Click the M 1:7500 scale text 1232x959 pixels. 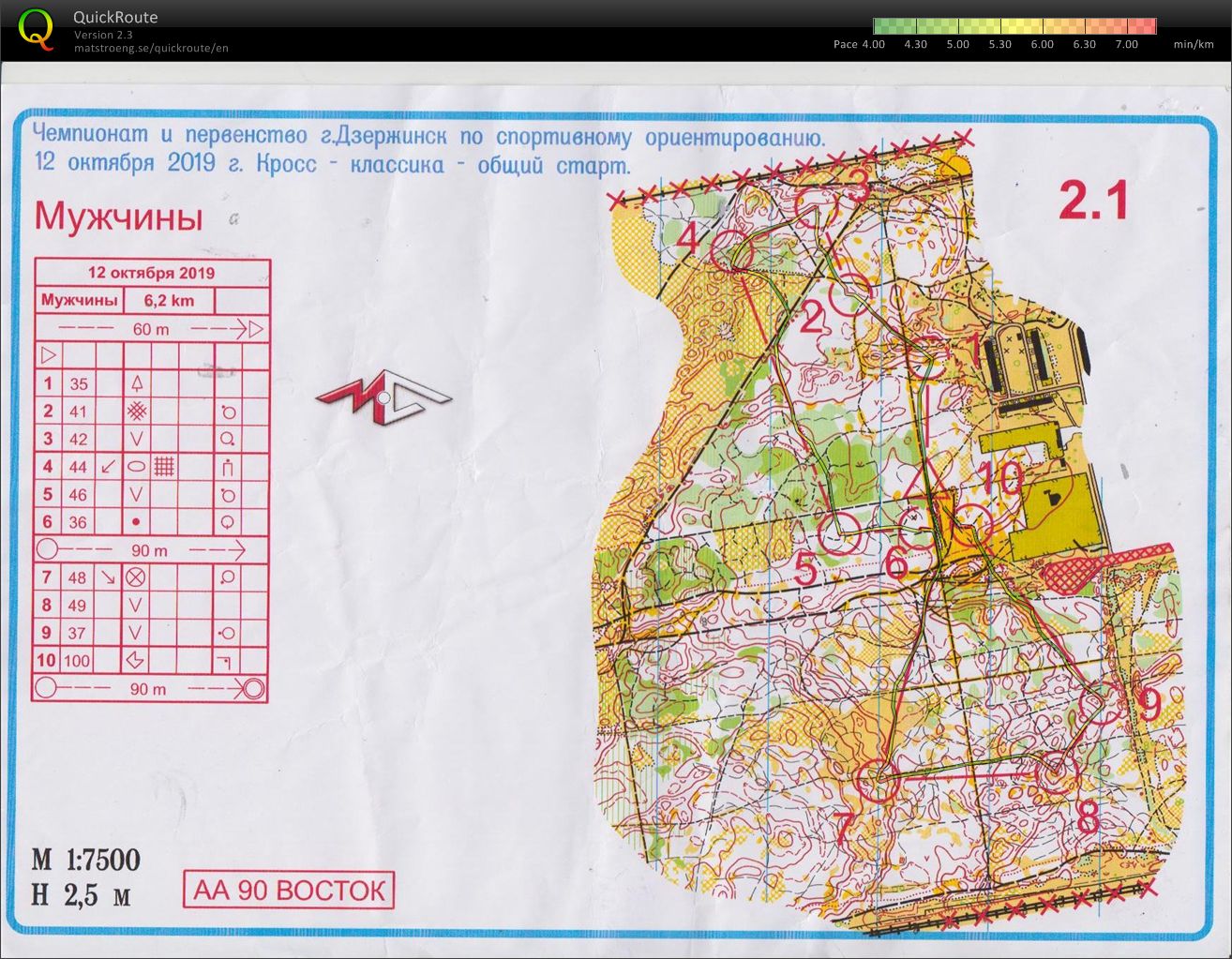pyautogui.click(x=86, y=860)
